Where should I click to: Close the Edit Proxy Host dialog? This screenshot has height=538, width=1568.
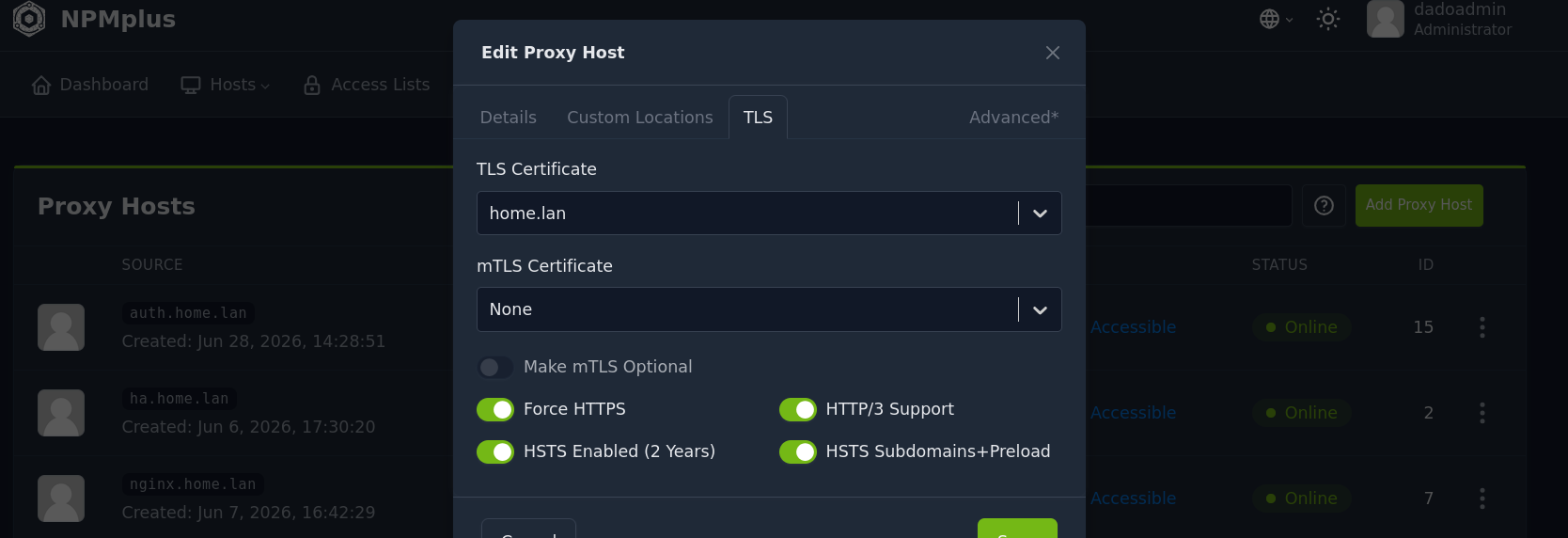point(1053,53)
